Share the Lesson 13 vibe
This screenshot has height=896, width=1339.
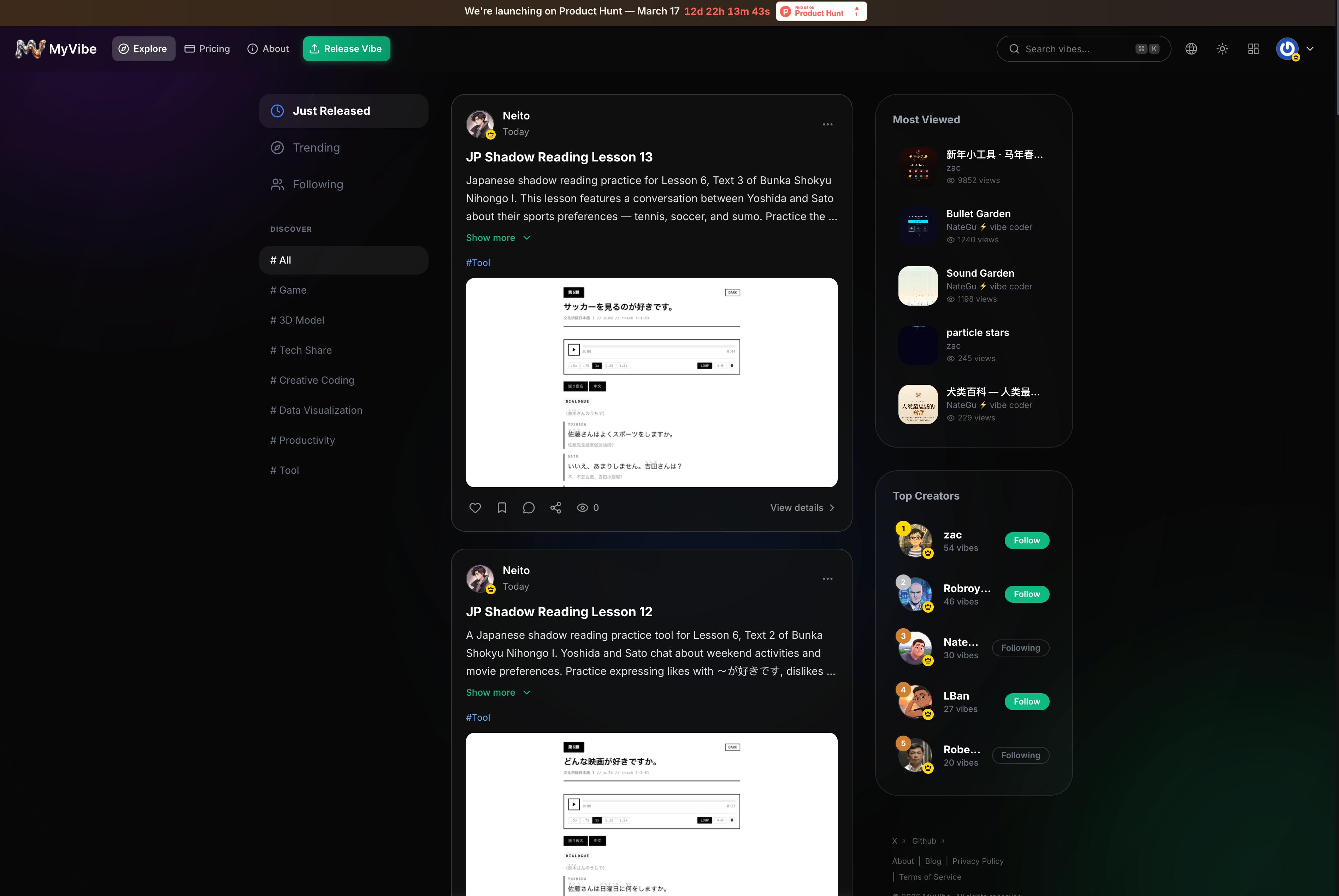pos(555,507)
